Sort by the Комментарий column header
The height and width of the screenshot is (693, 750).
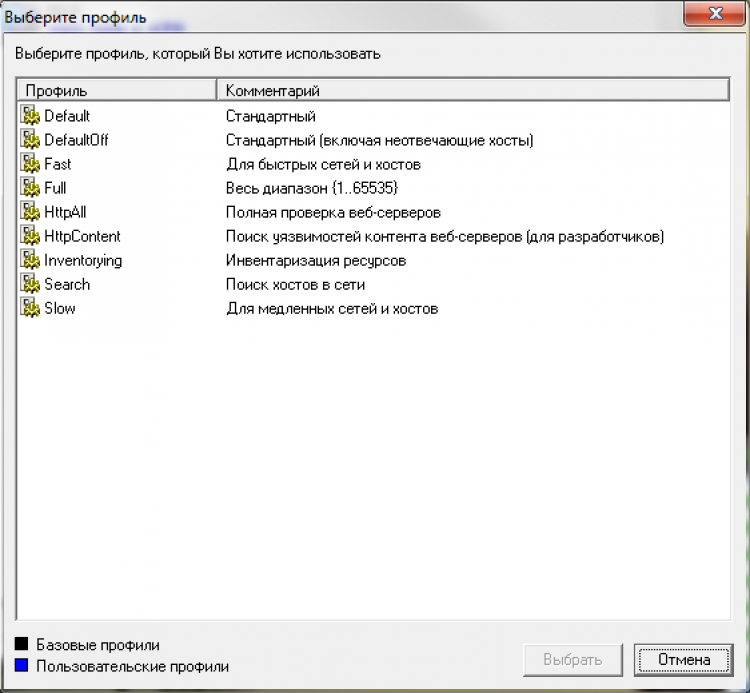pos(473,90)
